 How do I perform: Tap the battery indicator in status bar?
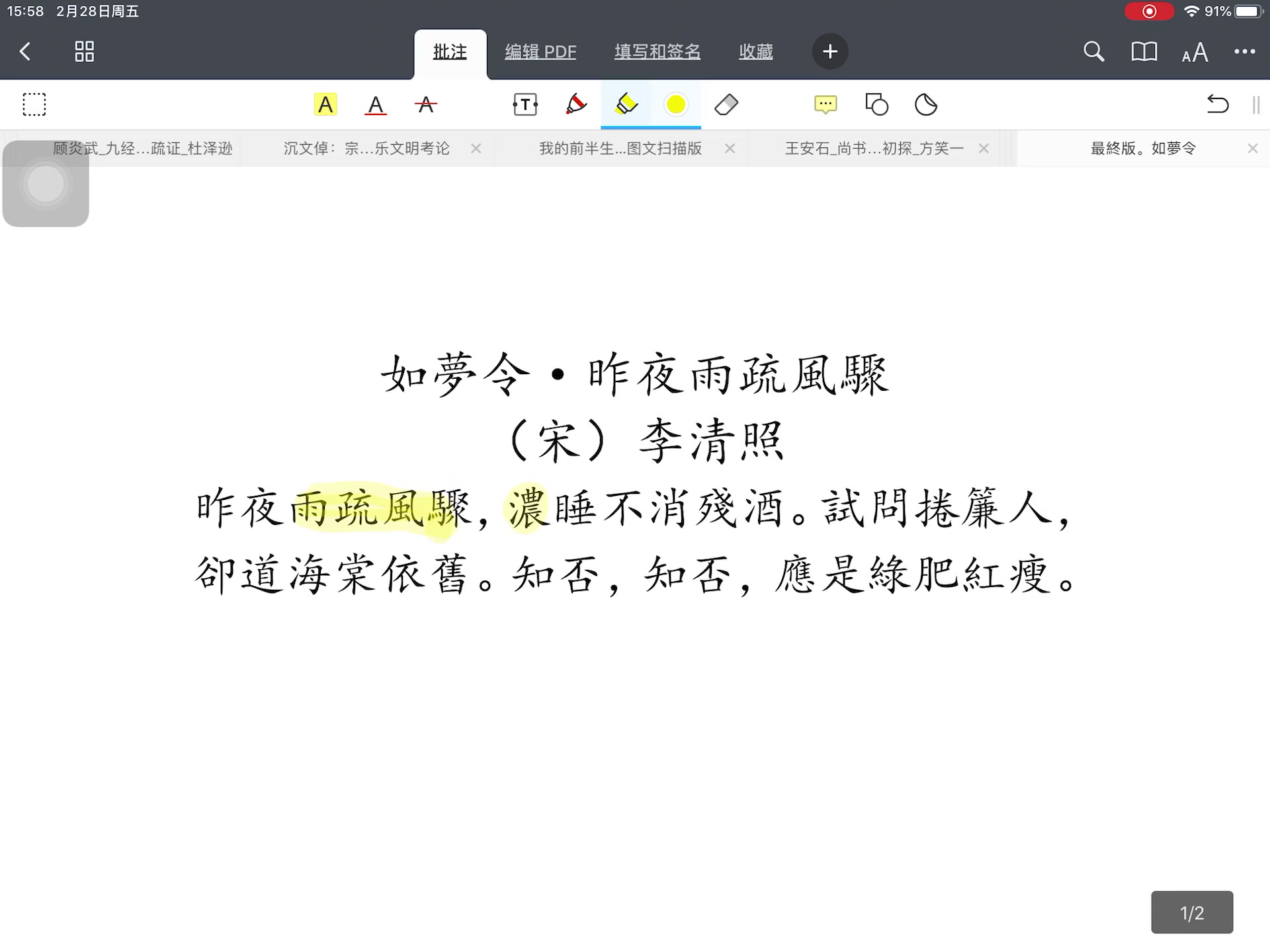pos(1249,11)
